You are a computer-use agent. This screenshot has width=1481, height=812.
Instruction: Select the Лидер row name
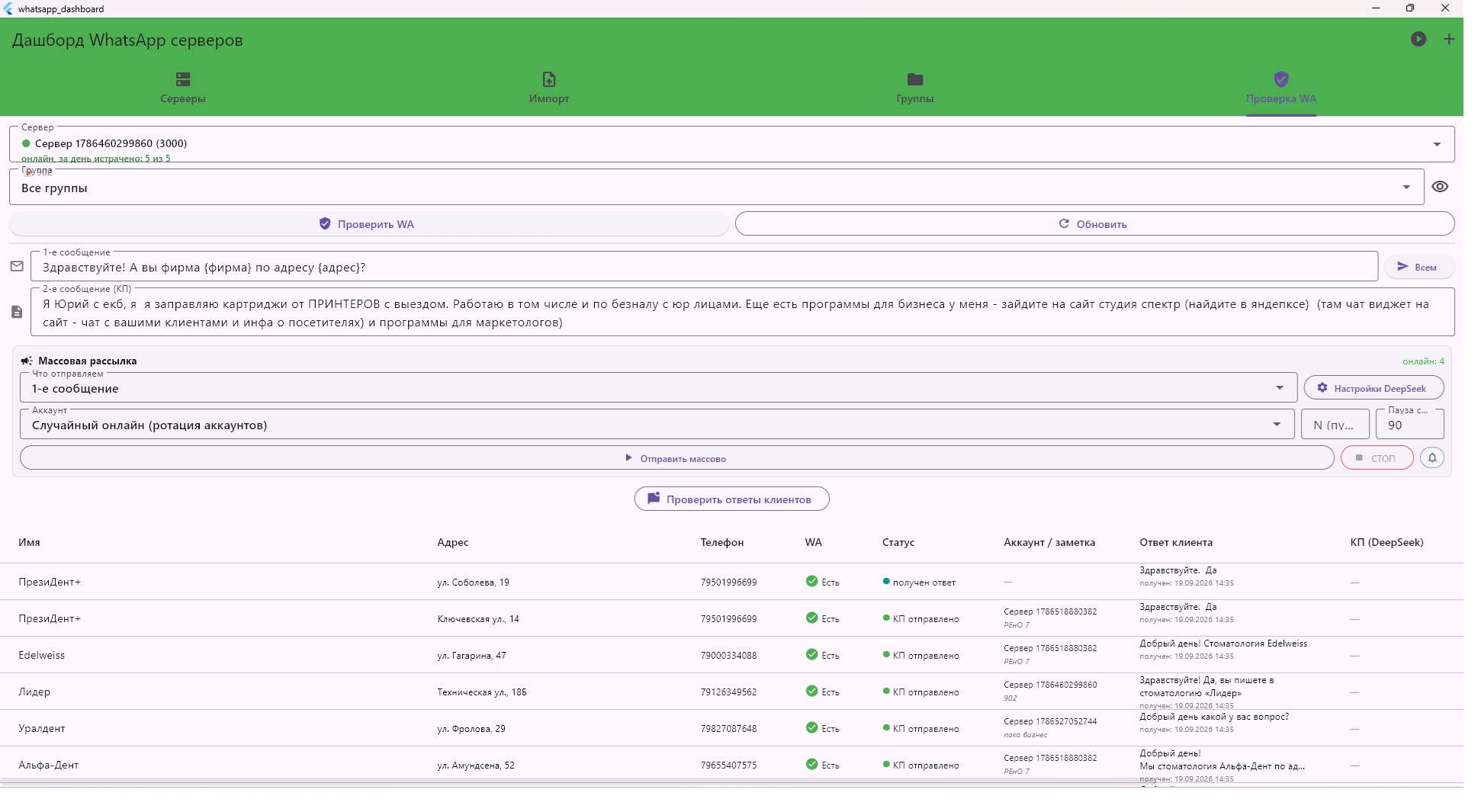point(34,692)
